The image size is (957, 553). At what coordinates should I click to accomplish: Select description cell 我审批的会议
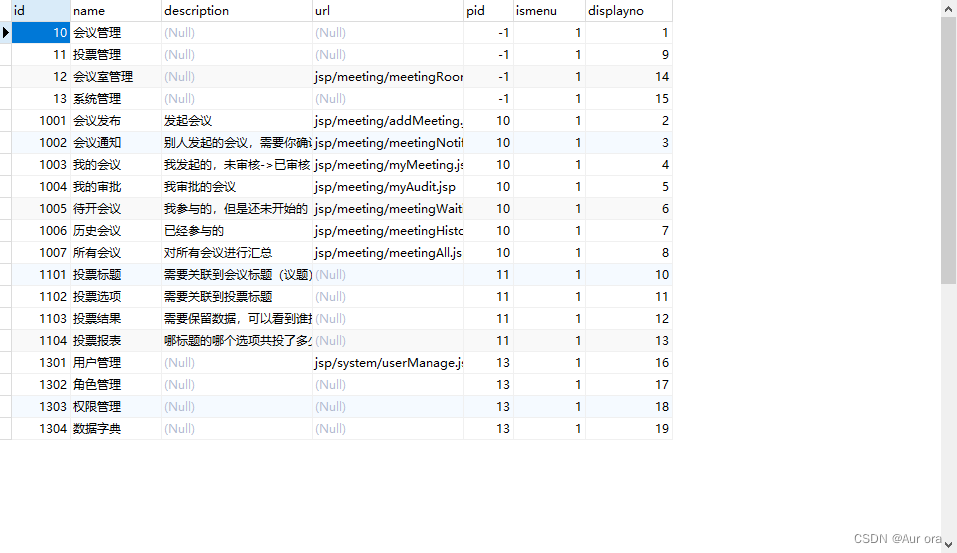[237, 187]
